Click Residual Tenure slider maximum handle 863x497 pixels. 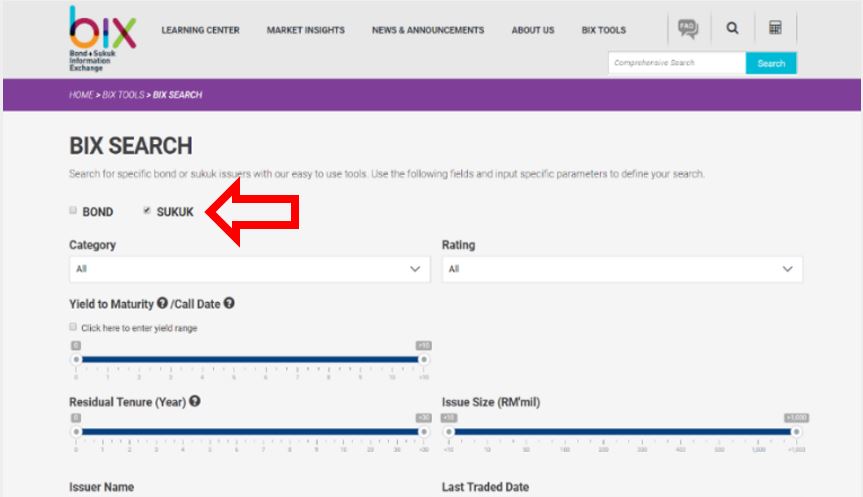(423, 432)
